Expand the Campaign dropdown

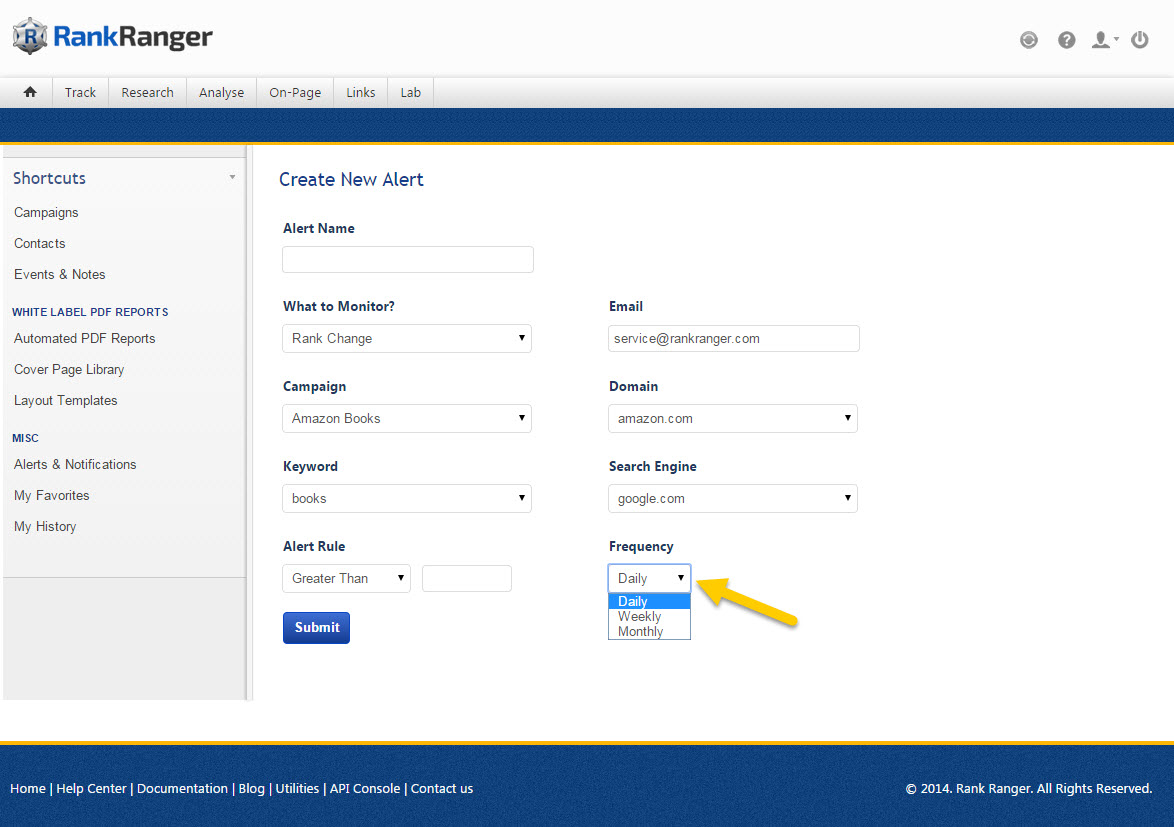(406, 418)
